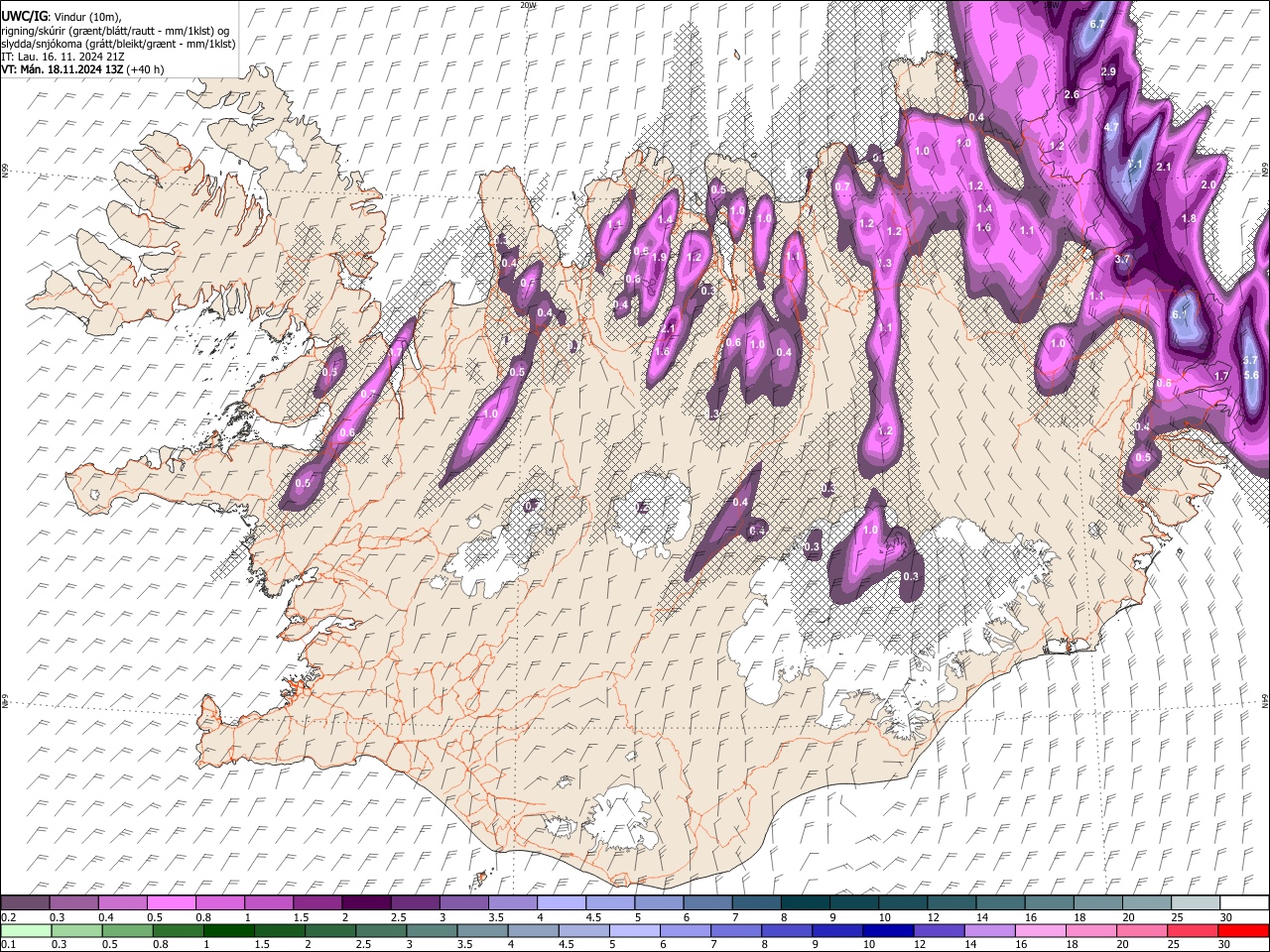
Task: Click the pink 0.5 swatch in top legend row
Action: [x=171, y=903]
